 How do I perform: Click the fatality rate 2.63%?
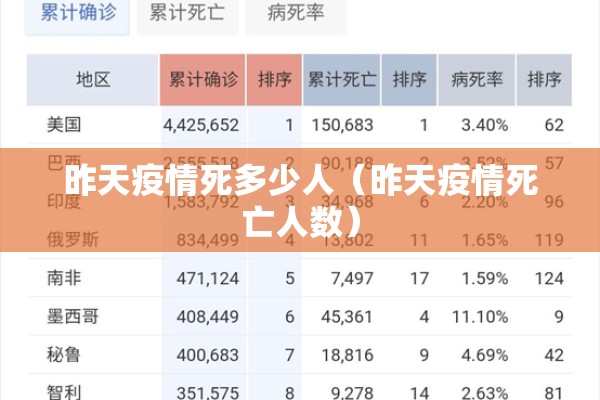(x=484, y=393)
